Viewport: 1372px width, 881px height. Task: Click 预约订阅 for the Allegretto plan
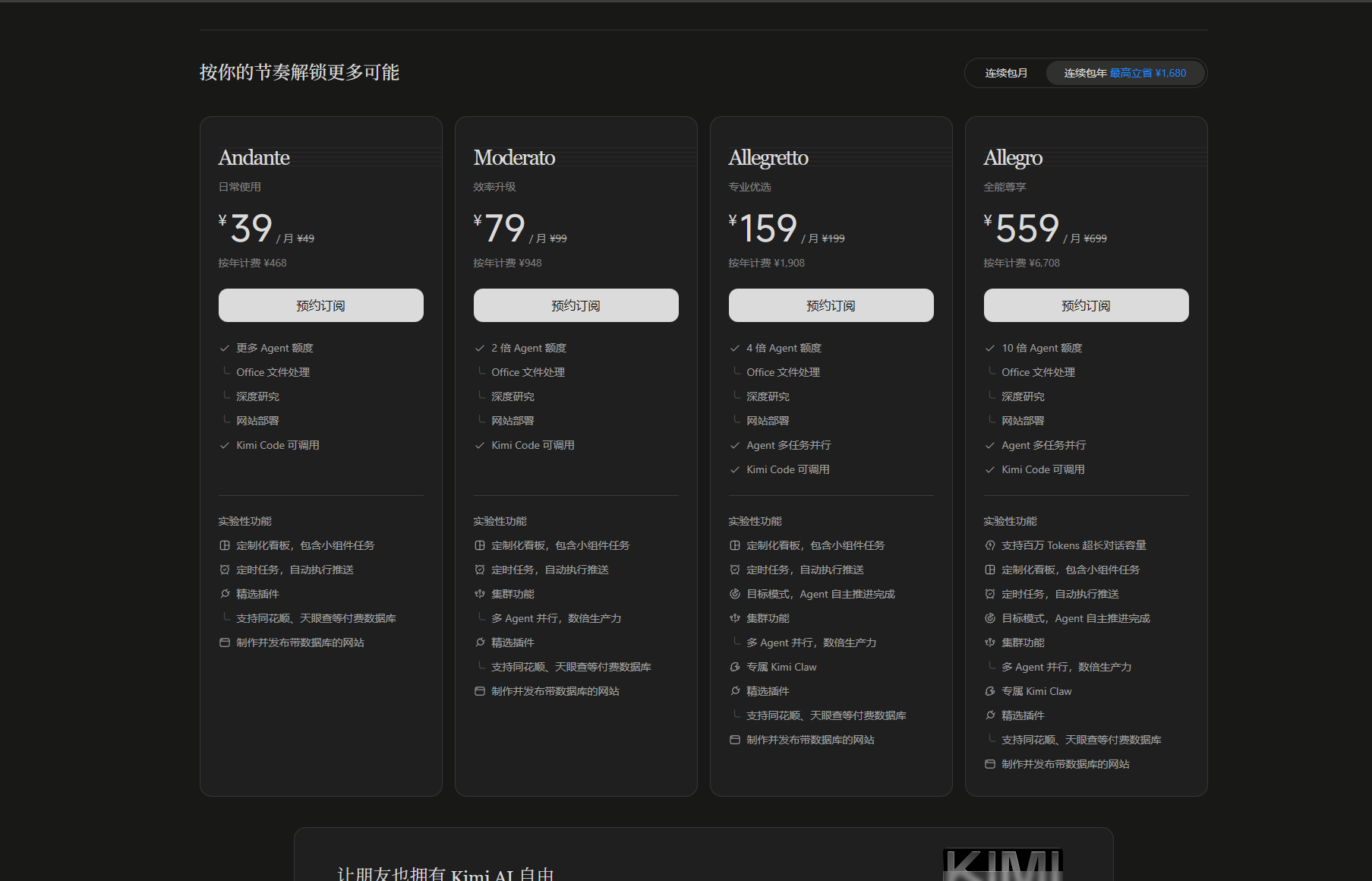click(x=831, y=305)
